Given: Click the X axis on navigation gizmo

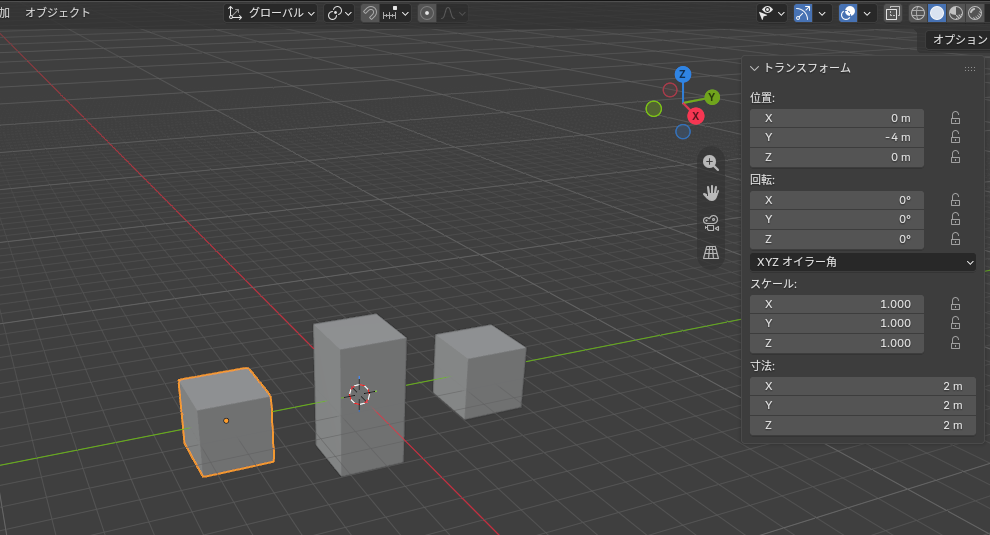Looking at the screenshot, I should coord(695,116).
